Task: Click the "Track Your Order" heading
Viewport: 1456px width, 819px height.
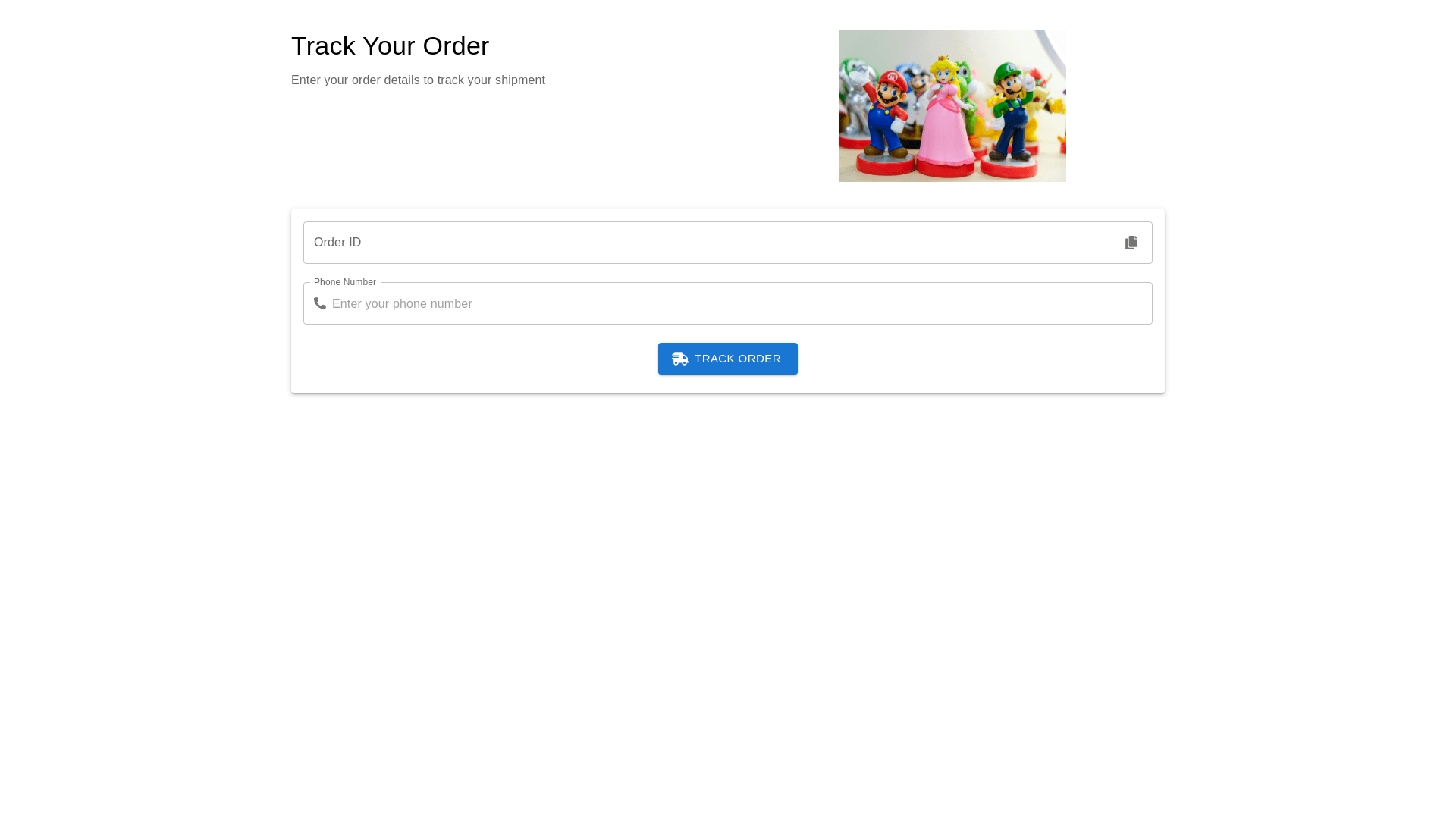Action: coord(391,46)
